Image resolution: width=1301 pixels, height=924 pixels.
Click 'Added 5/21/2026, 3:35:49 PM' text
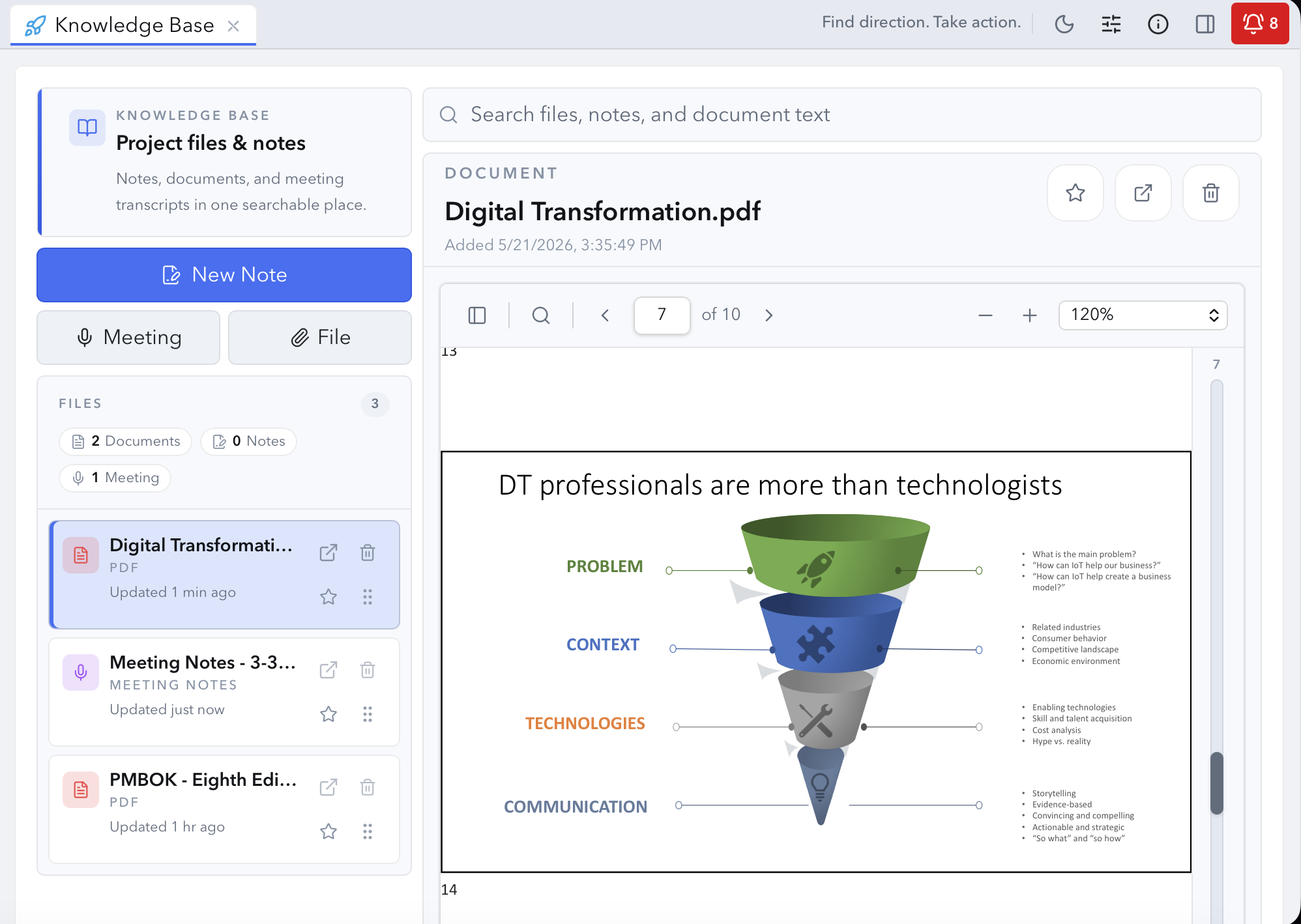[x=553, y=245]
